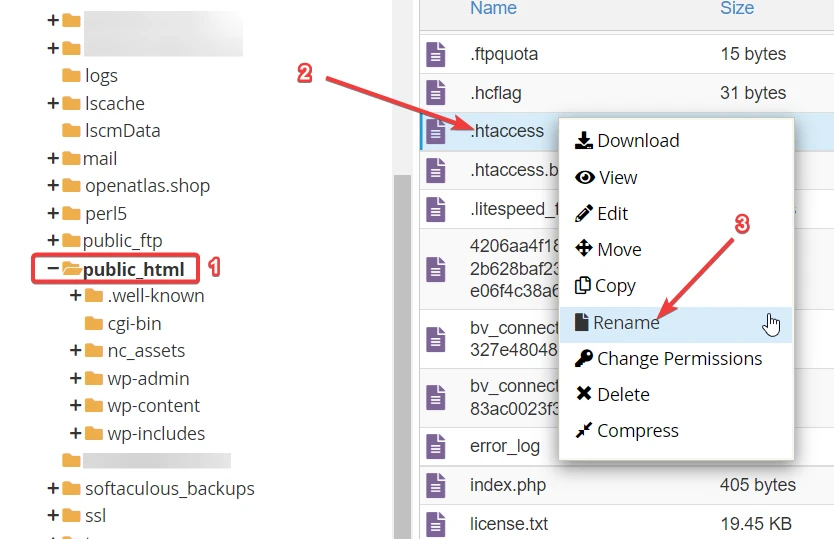834x539 pixels.
Task: Click the perl5 folder icon
Action: pyautogui.click(x=71, y=213)
